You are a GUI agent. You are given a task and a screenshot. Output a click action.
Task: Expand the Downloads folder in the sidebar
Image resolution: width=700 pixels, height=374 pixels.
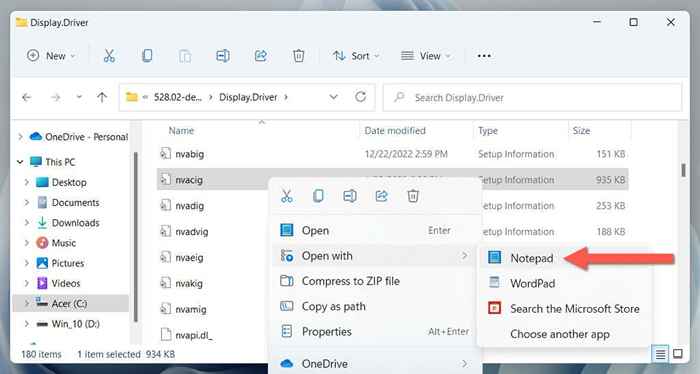point(26,223)
